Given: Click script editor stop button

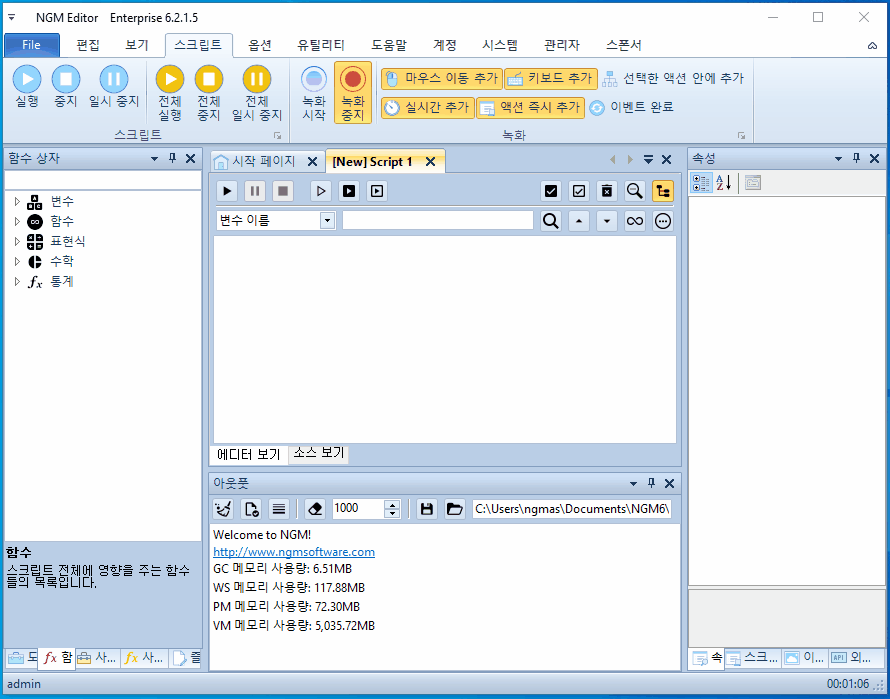Looking at the screenshot, I should pos(283,191).
